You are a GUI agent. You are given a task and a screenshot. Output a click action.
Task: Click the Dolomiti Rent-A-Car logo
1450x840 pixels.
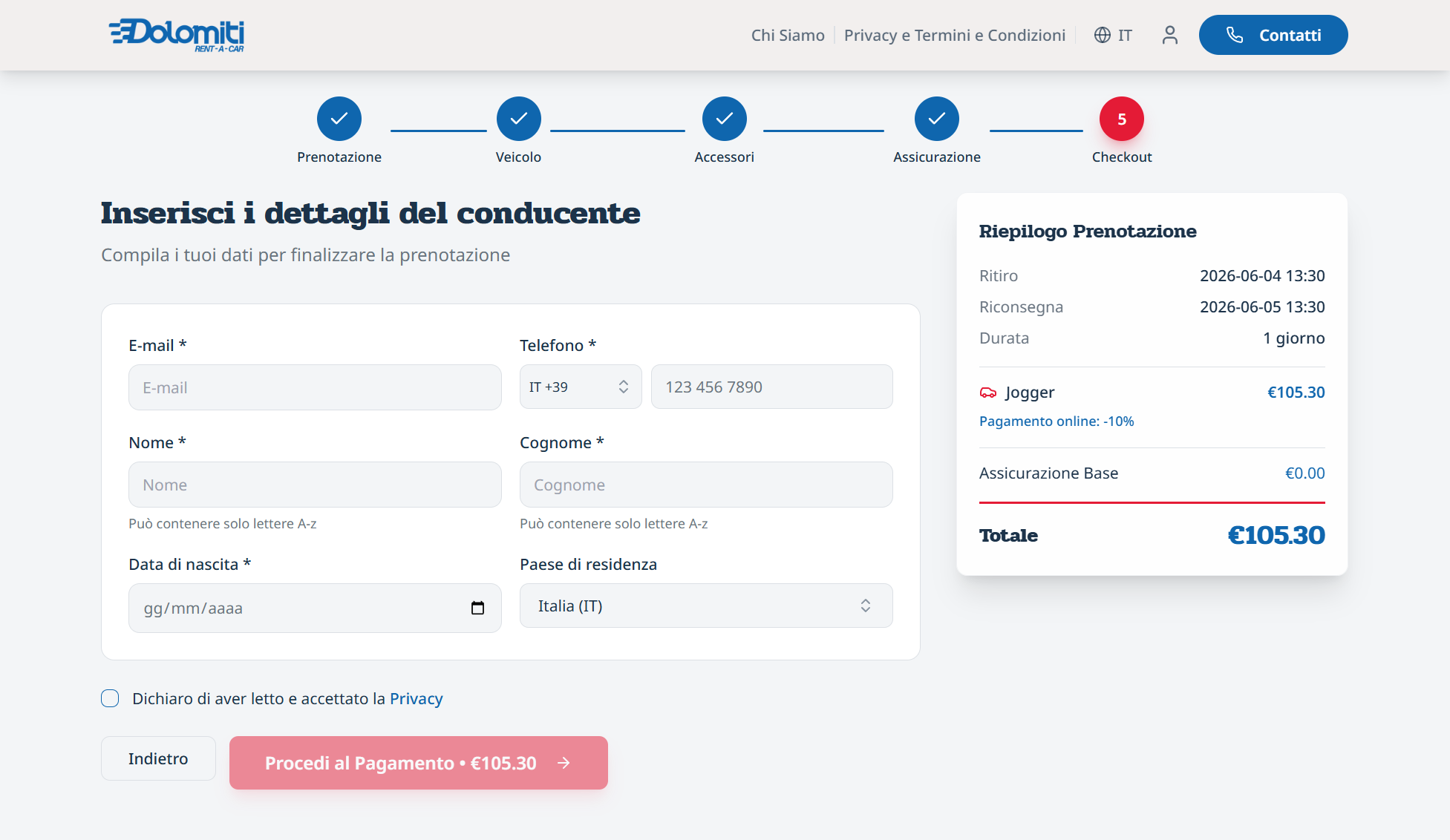[x=177, y=35]
